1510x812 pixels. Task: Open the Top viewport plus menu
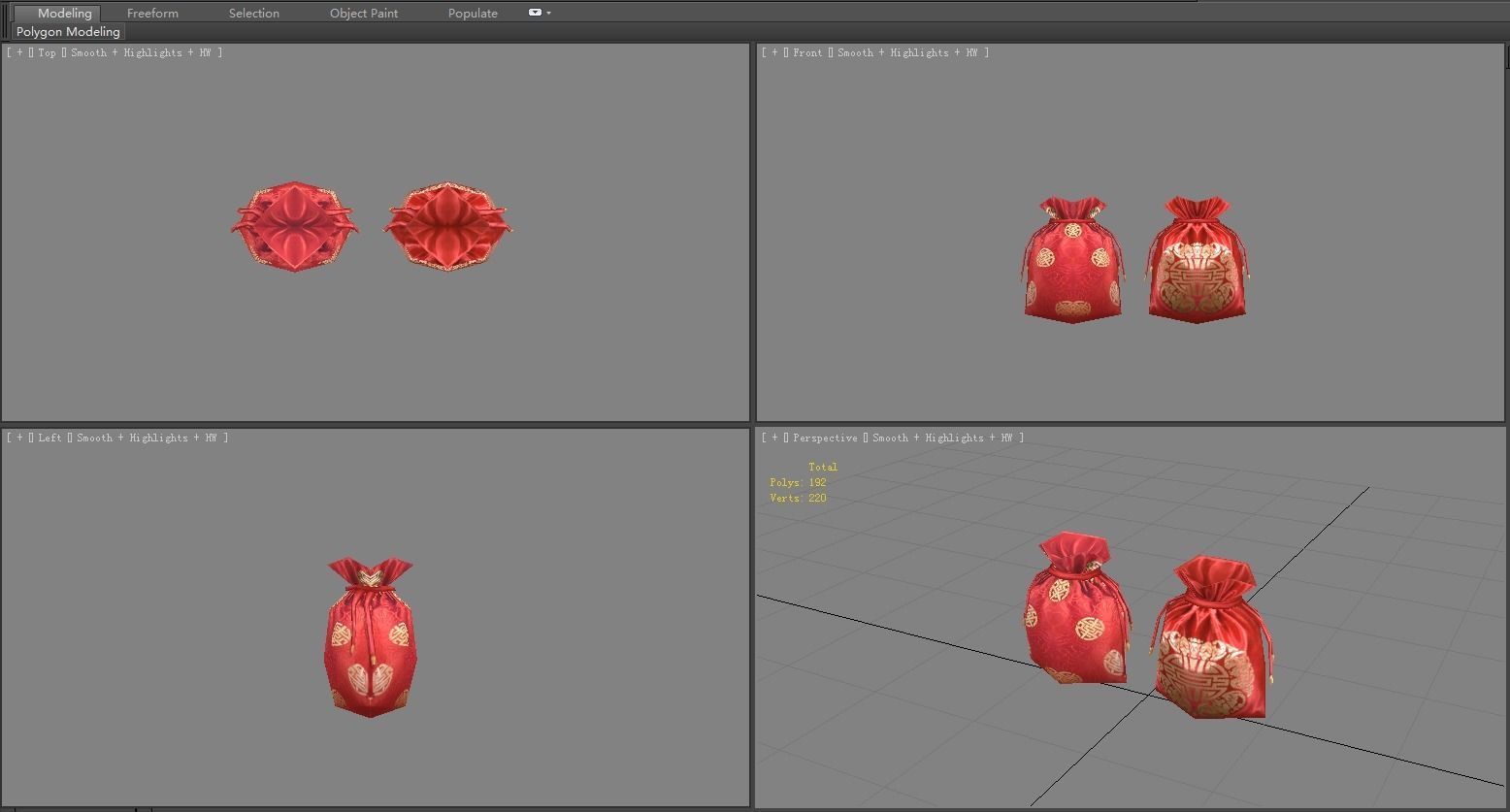pyautogui.click(x=19, y=52)
